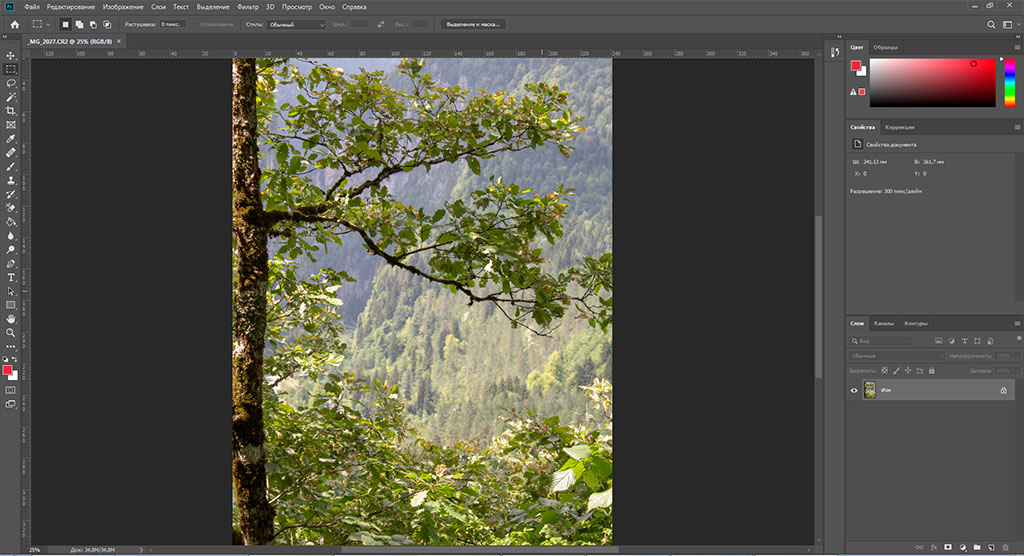Screen dimensions: 1024x556
Task: Select the Move tool
Action: (11, 55)
